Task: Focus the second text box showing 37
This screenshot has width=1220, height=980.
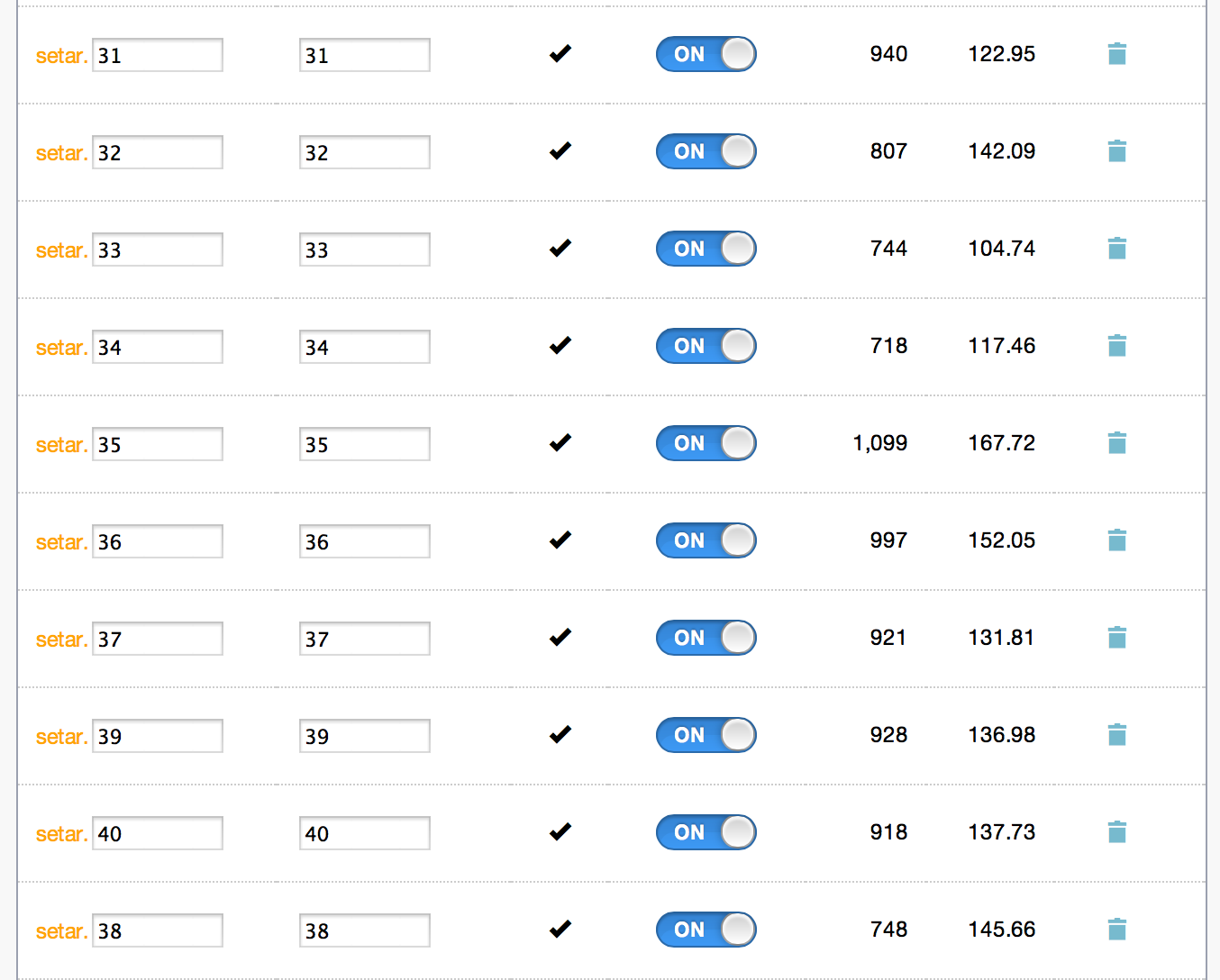Action: (x=365, y=639)
